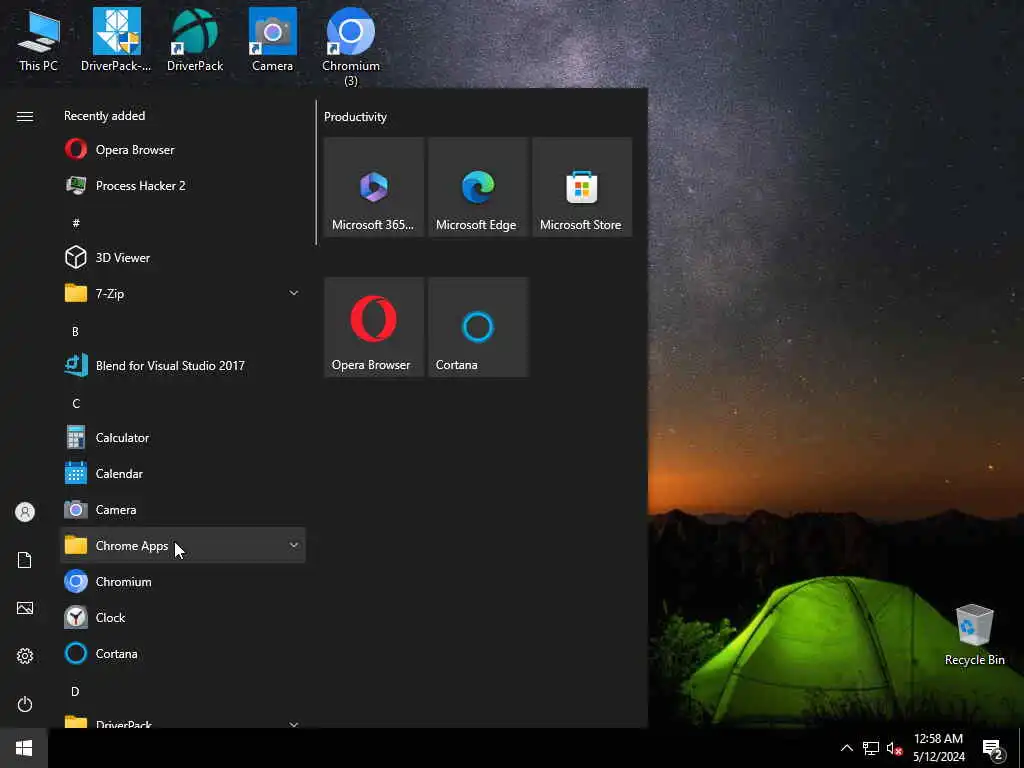Open Clock app
The image size is (1024, 768).
(183, 618)
